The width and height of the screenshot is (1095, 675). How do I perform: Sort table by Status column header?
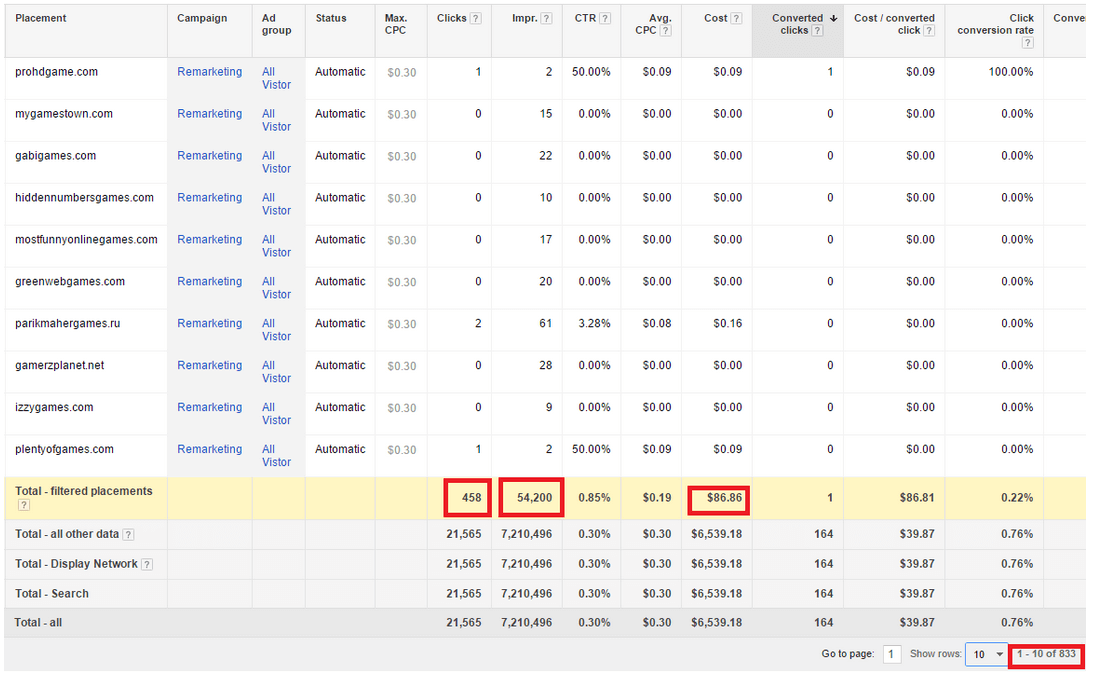coord(331,18)
